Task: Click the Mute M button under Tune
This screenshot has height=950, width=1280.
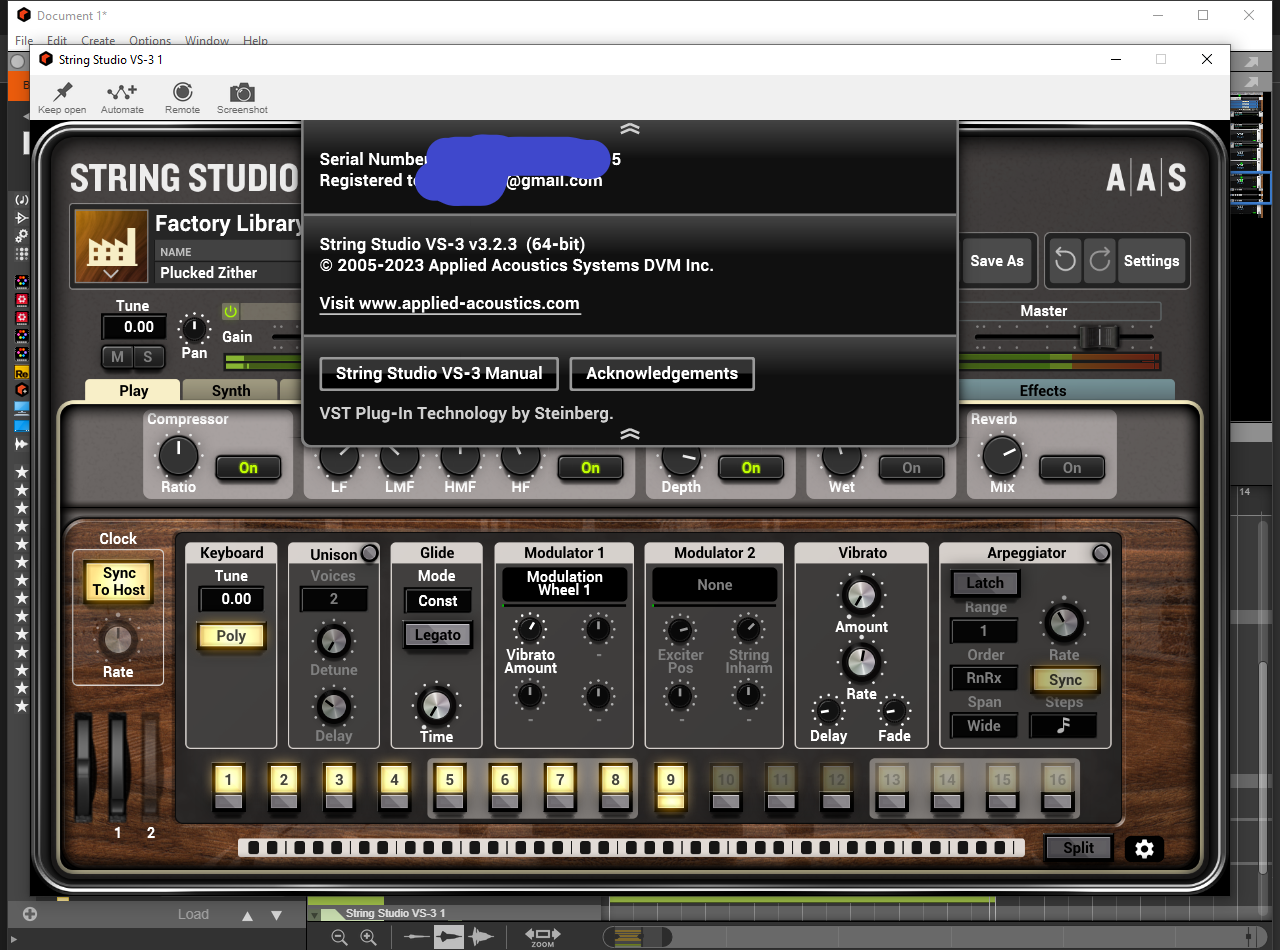Action: tap(118, 357)
